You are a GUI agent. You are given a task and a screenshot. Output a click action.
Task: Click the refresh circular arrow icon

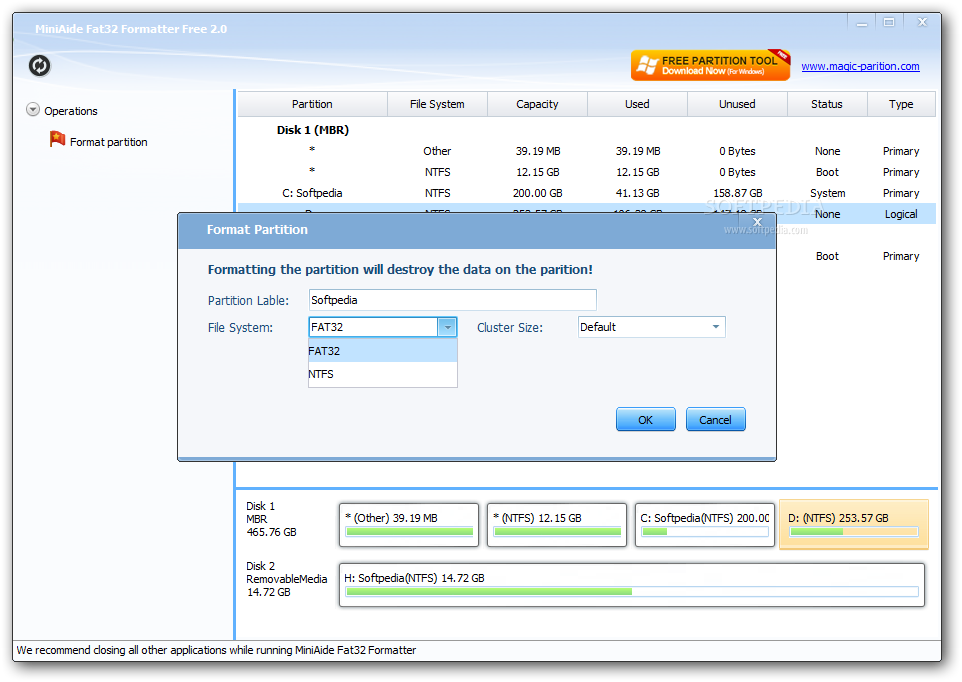[x=39, y=66]
